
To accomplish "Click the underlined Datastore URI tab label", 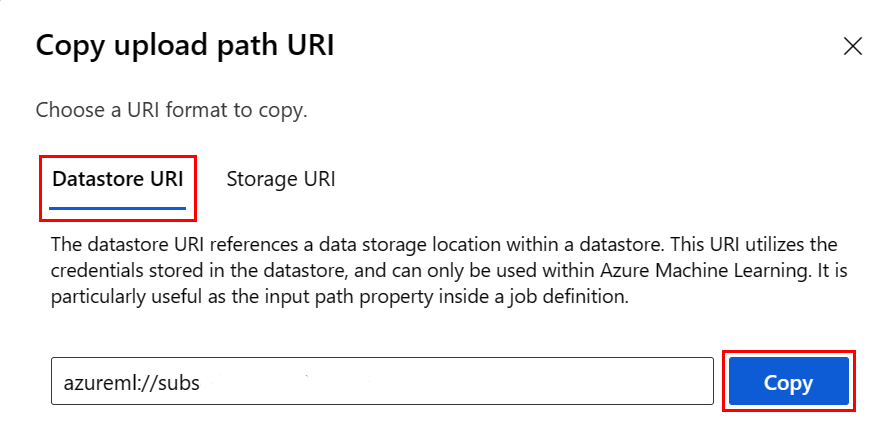I will click(x=117, y=180).
